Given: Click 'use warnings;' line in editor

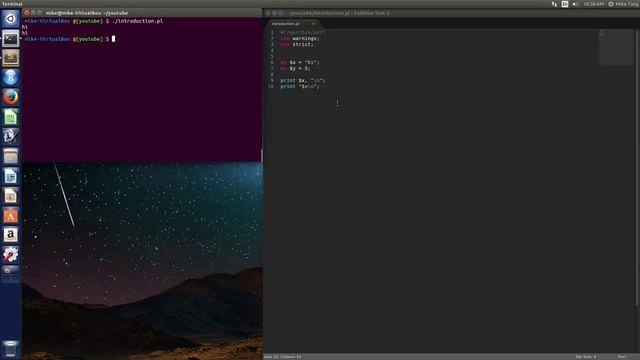Looking at the screenshot, I should 300,38.
